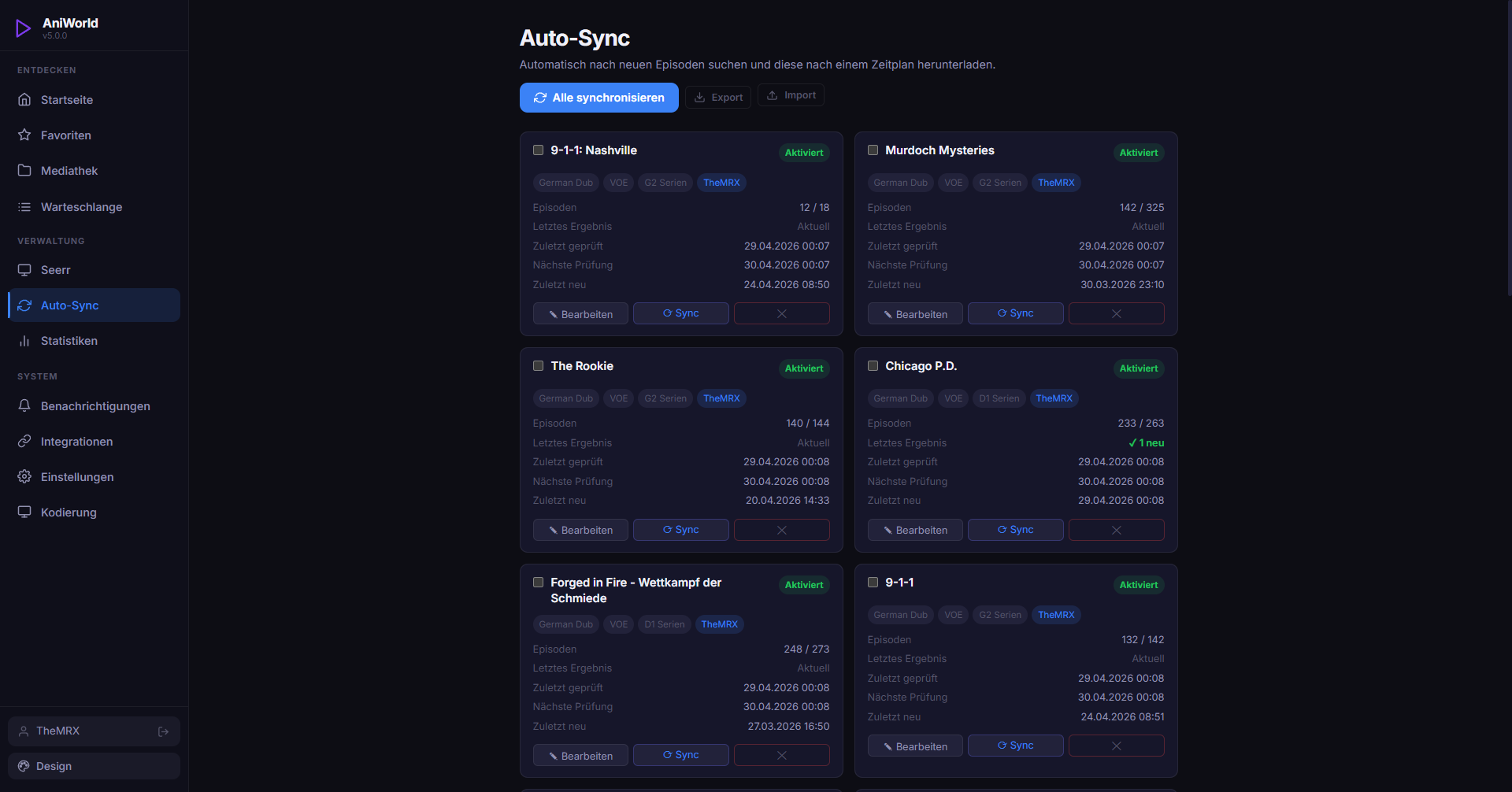This screenshot has width=1512, height=792.
Task: Open Seerr via the monitor icon
Action: pyautogui.click(x=24, y=270)
